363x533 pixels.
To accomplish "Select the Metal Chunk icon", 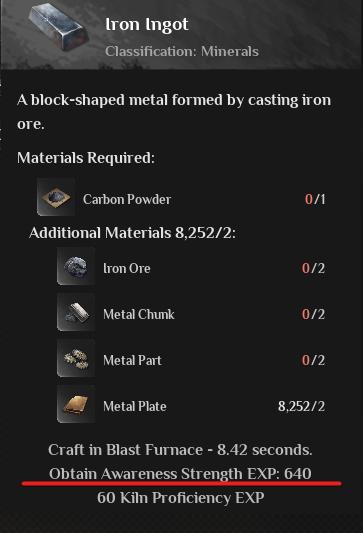I will (x=76, y=312).
